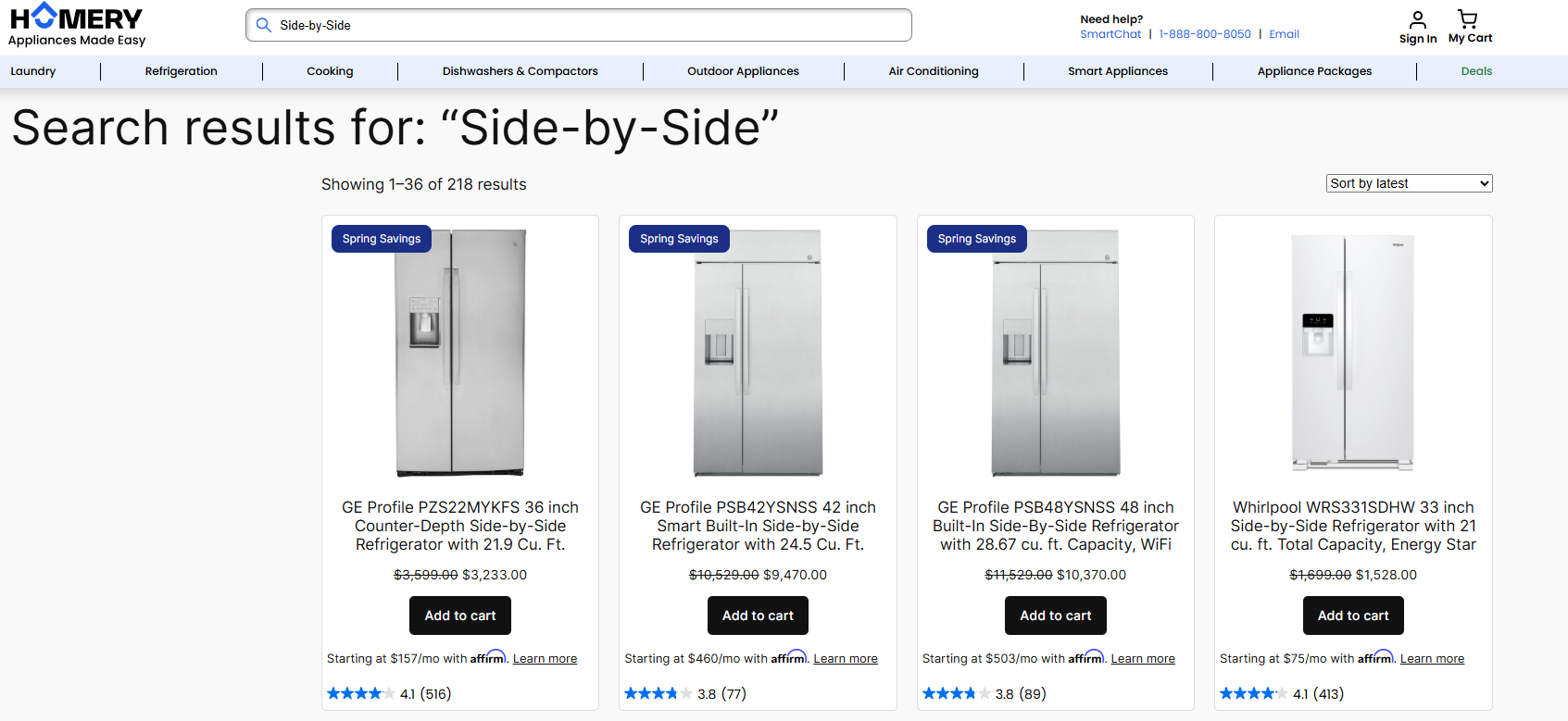Click Learn more for $157/mo Affirm offer
Screen dimensions: 1568x721
point(545,659)
